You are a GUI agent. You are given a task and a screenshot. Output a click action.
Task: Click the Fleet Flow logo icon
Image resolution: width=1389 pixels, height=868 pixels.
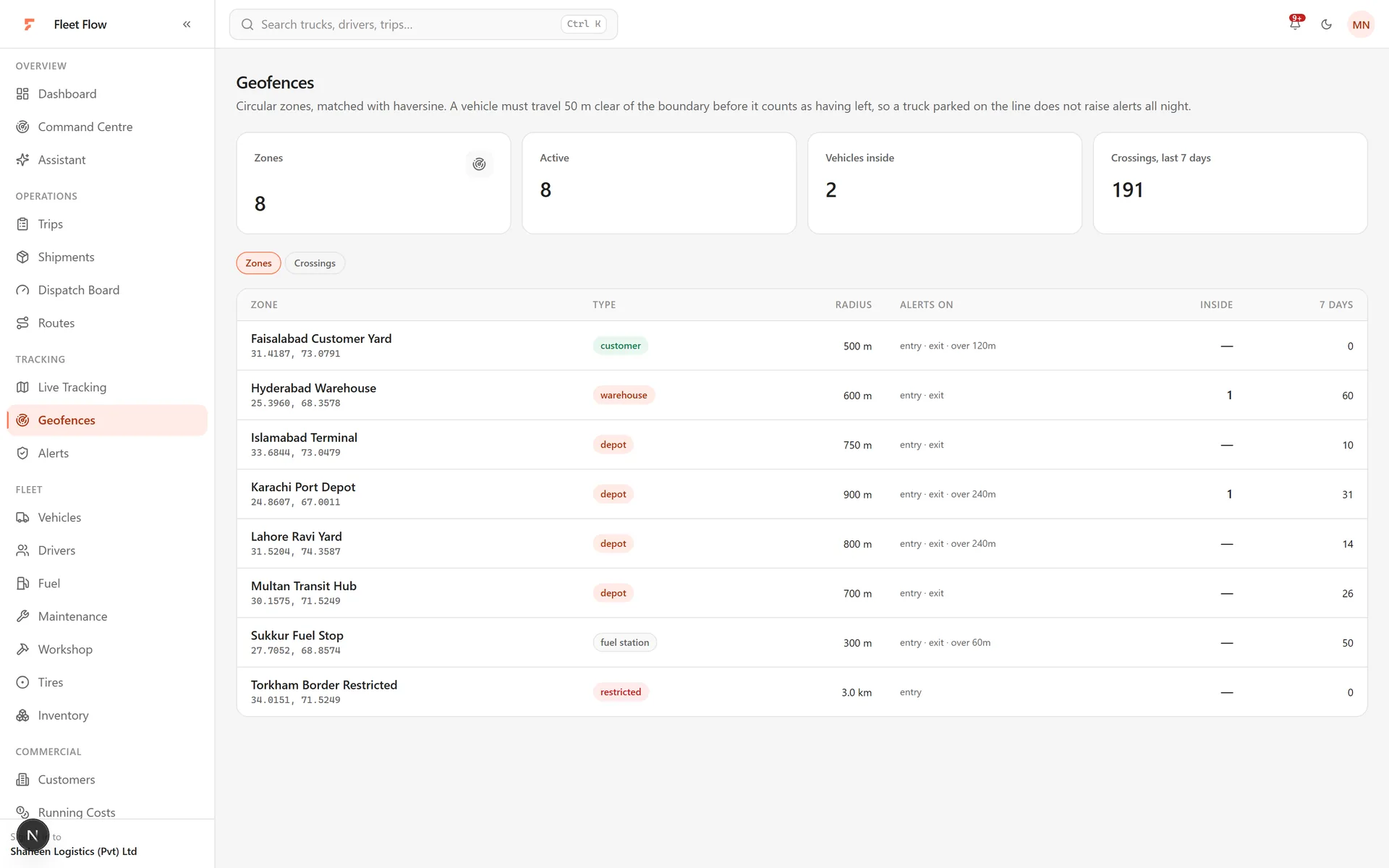point(30,25)
